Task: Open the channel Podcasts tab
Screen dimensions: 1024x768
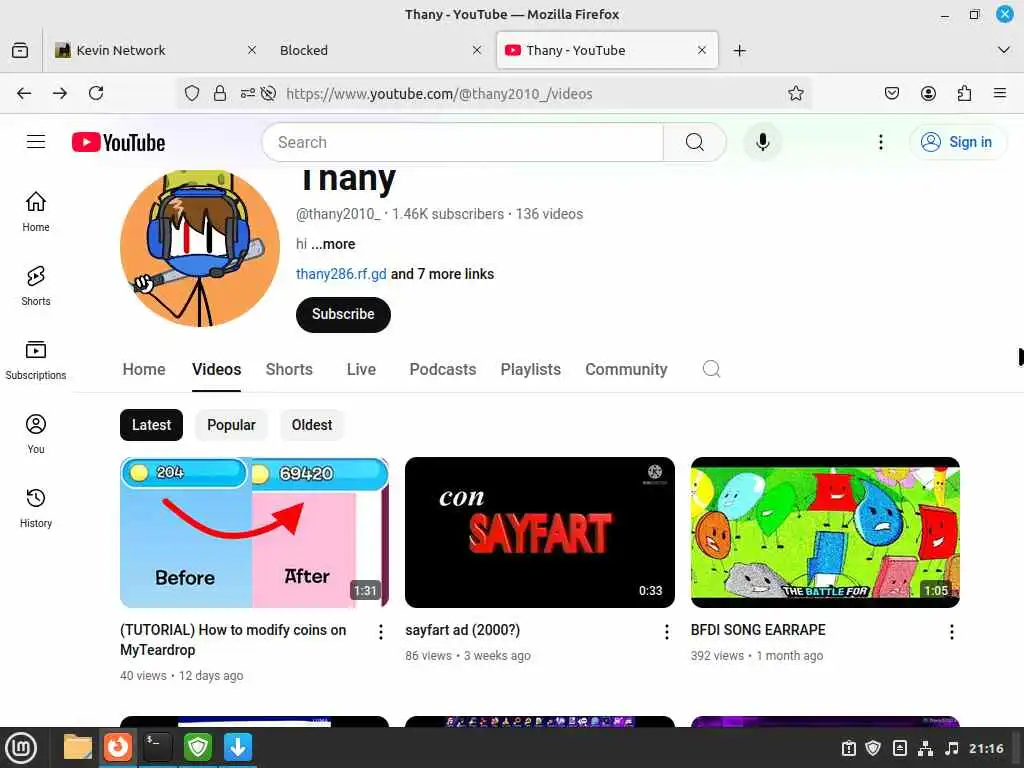Action: [443, 370]
